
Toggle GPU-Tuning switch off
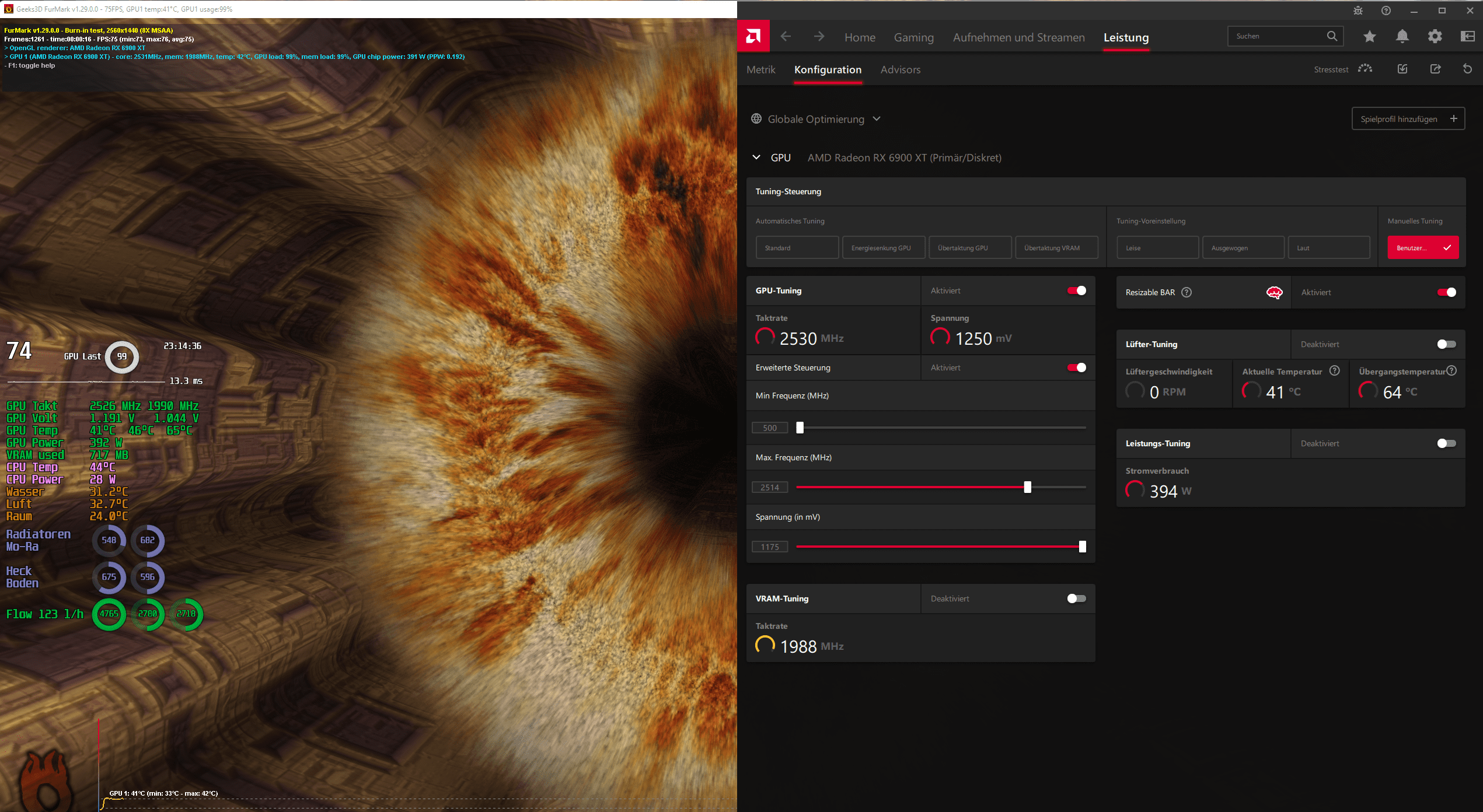click(1077, 290)
